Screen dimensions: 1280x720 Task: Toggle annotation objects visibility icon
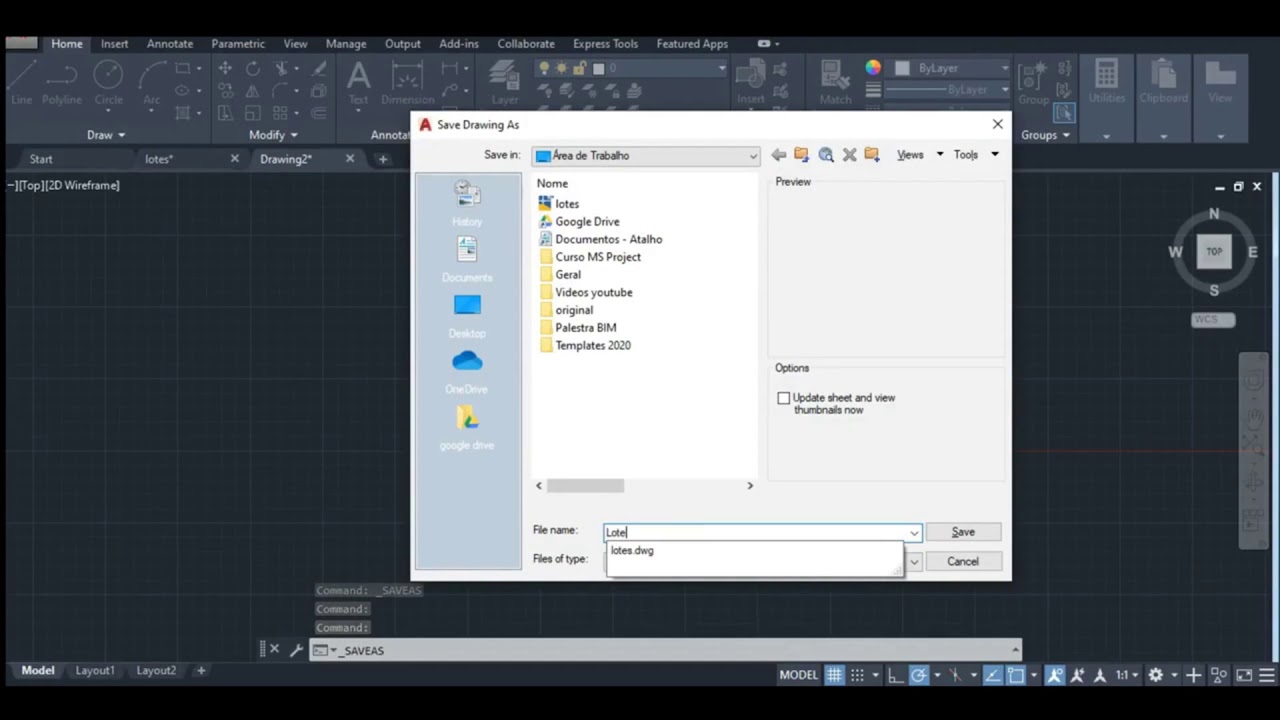1055,675
